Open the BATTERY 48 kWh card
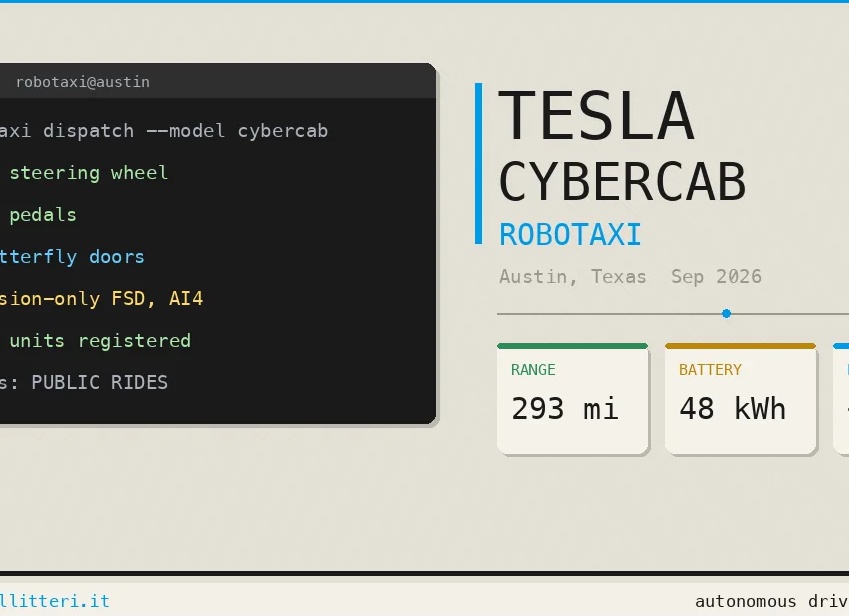Viewport: 849px width, 616px height. [x=740, y=398]
